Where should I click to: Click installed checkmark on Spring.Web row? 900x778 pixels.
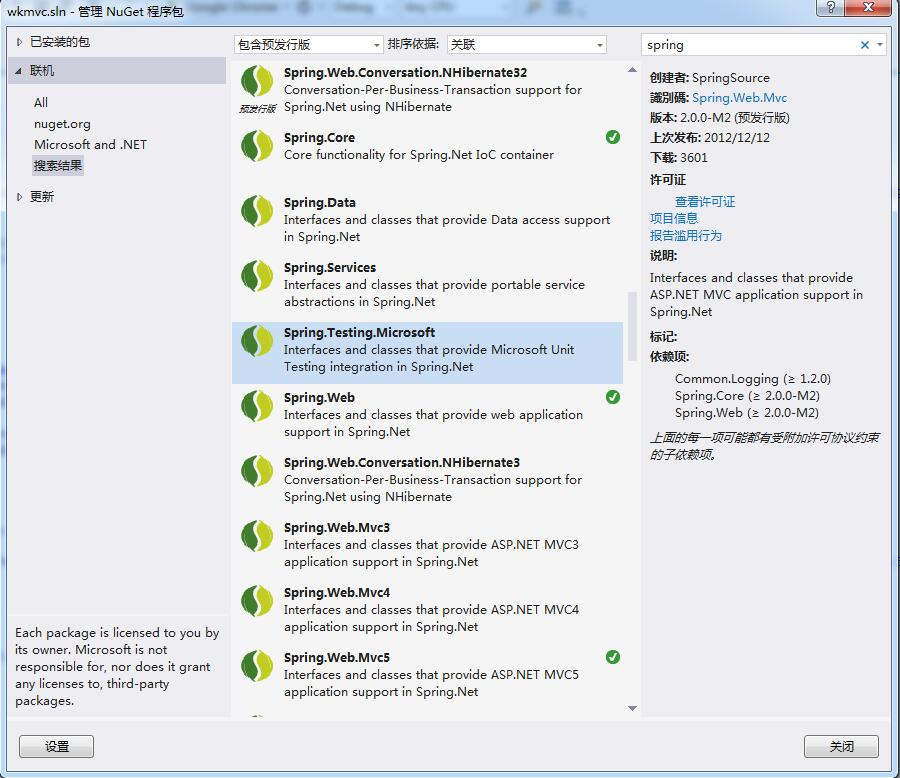(x=613, y=397)
